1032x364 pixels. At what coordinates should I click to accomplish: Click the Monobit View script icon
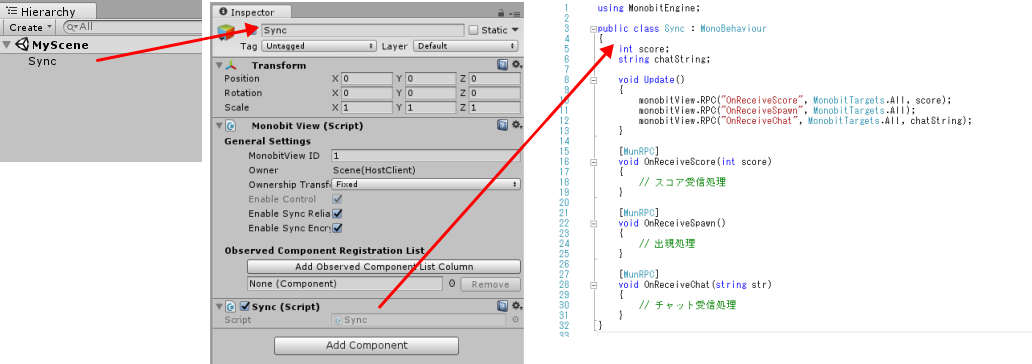pyautogui.click(x=231, y=126)
